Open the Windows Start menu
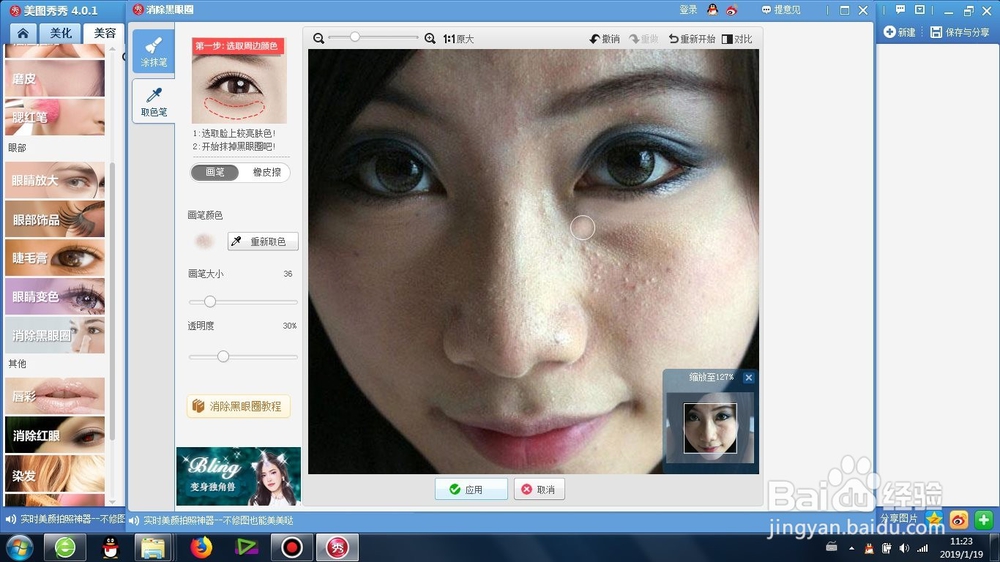 point(20,547)
